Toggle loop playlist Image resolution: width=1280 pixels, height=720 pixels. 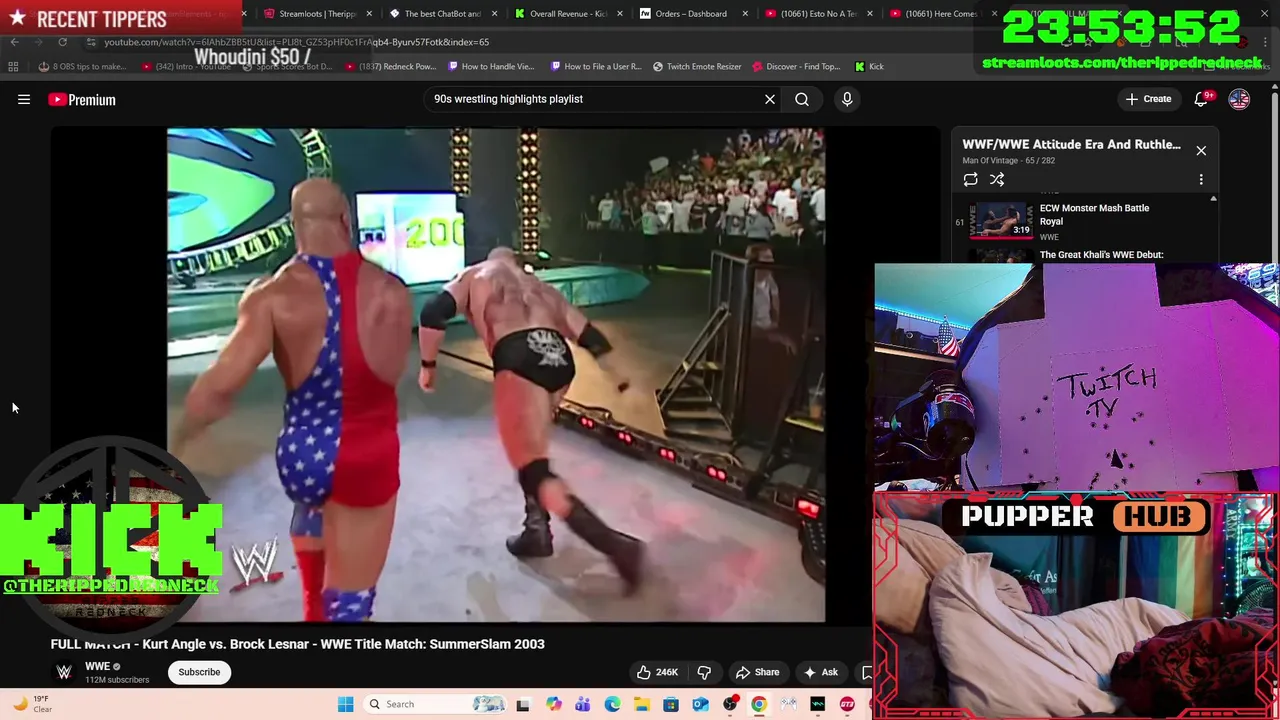(970, 179)
